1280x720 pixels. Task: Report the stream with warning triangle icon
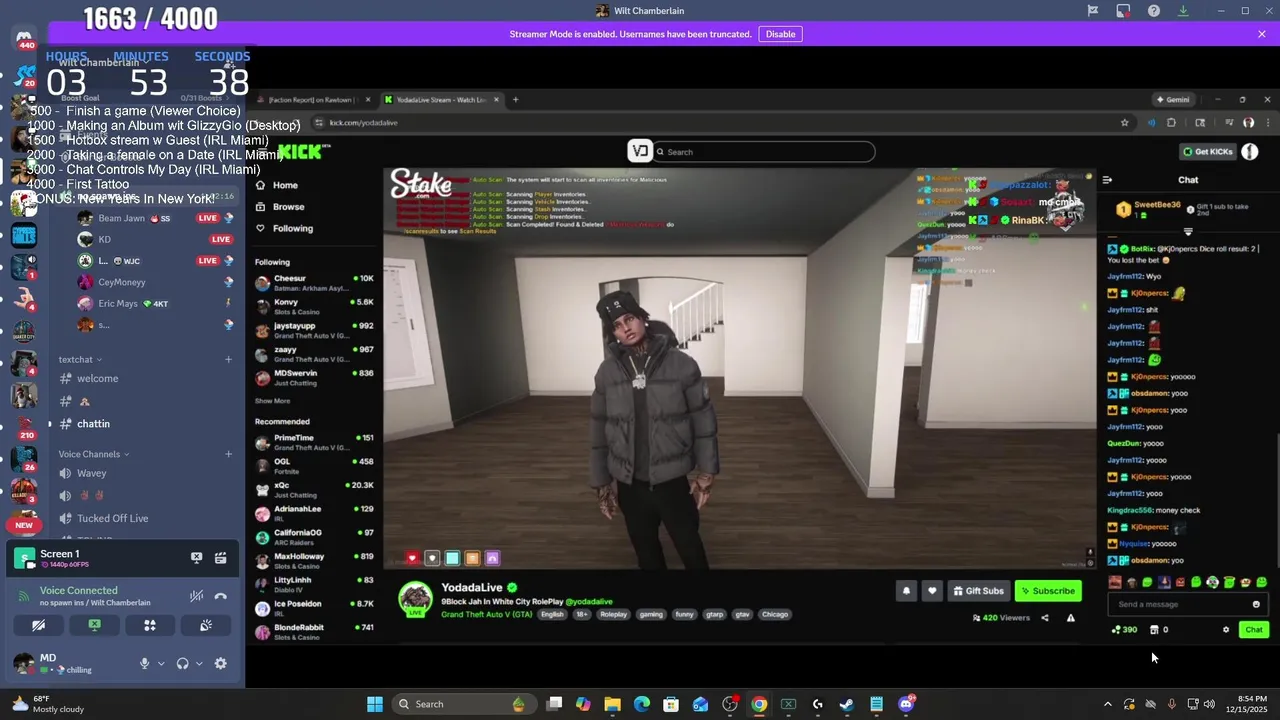click(x=1071, y=618)
